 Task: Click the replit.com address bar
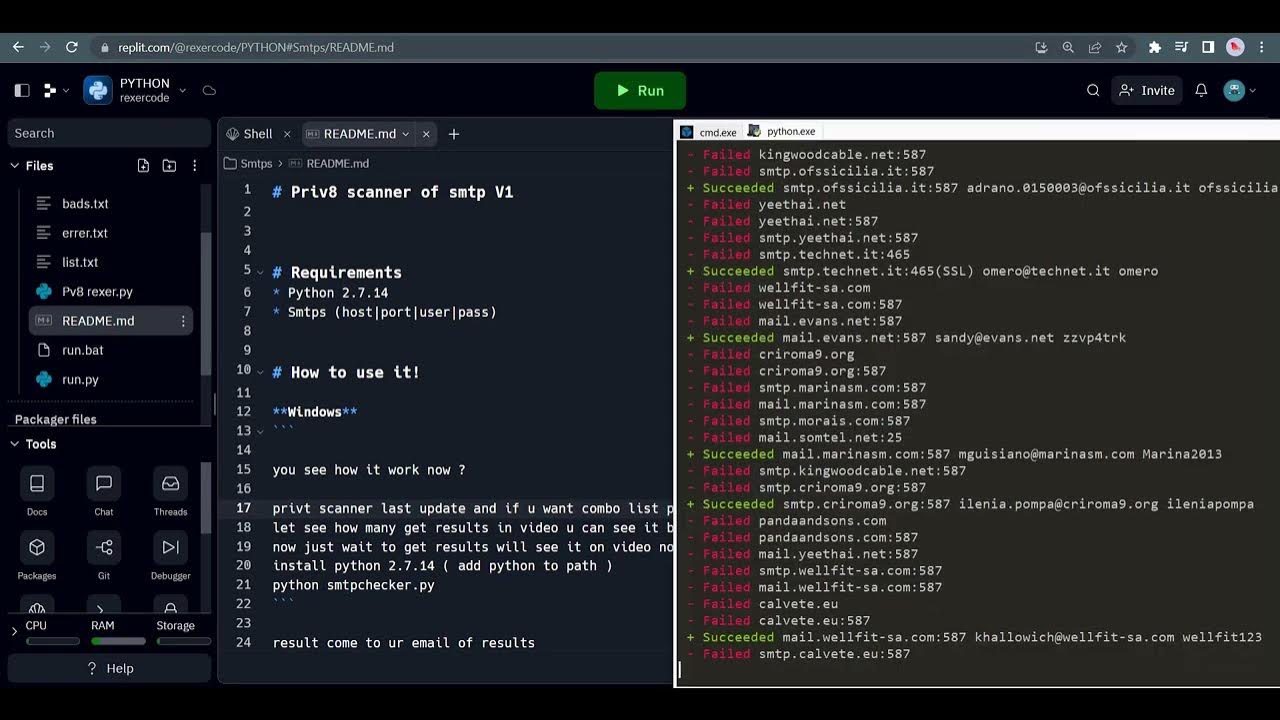560,47
